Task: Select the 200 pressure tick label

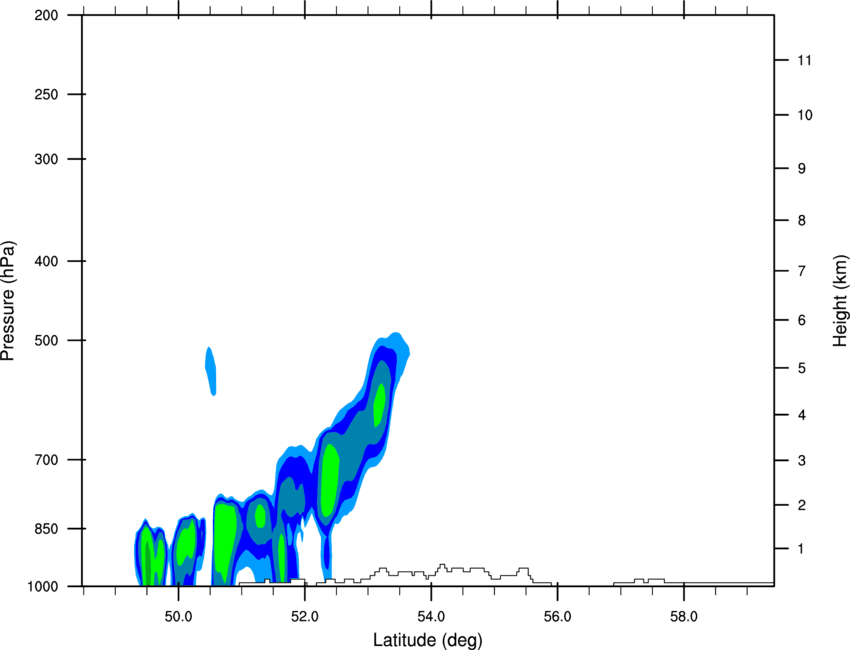Action: tap(46, 15)
